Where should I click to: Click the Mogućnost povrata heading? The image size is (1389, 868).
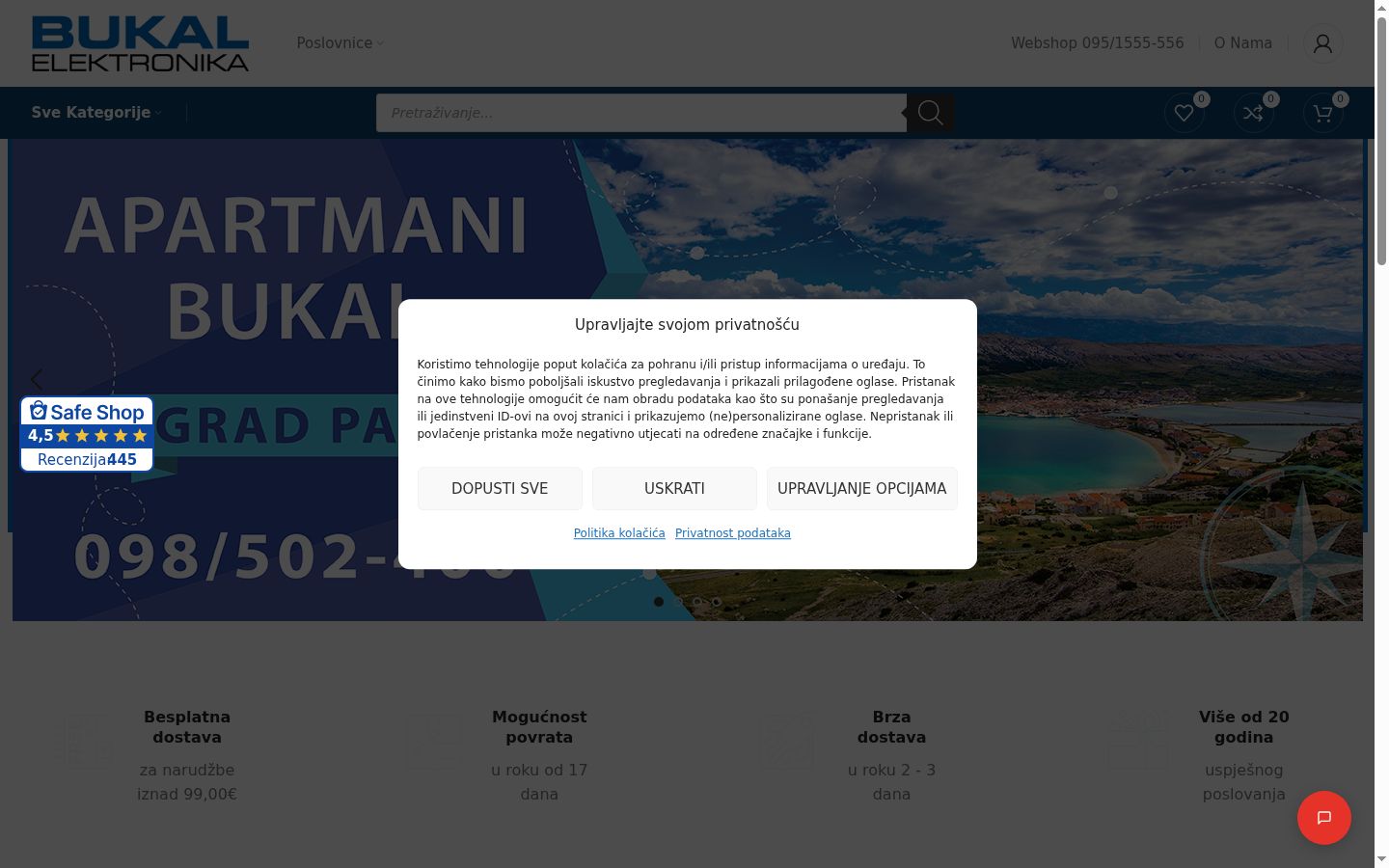539,727
